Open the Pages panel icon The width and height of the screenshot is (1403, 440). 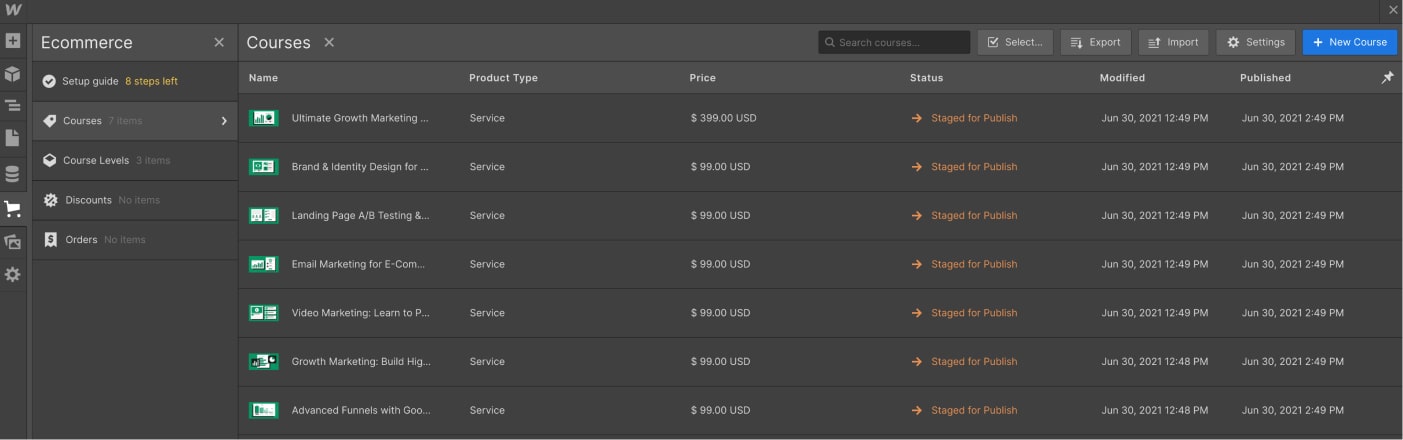pyautogui.click(x=12, y=138)
